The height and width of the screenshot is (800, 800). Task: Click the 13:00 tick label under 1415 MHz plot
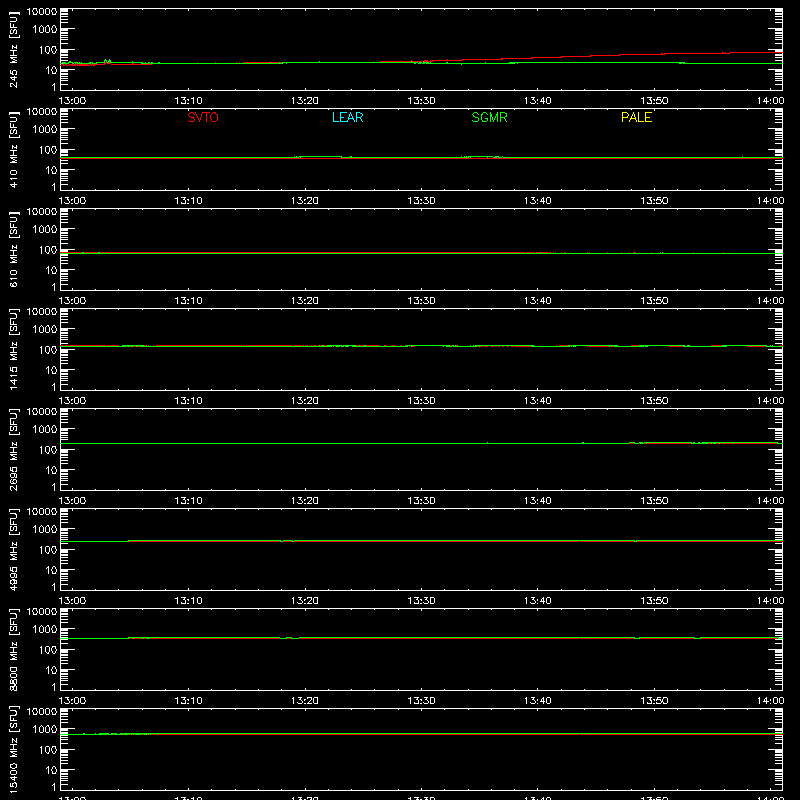coord(72,401)
